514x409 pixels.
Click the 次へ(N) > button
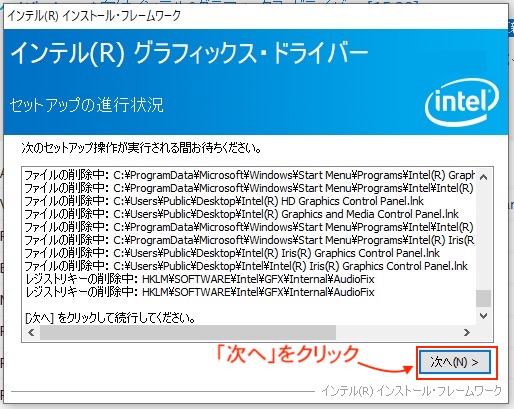(455, 362)
